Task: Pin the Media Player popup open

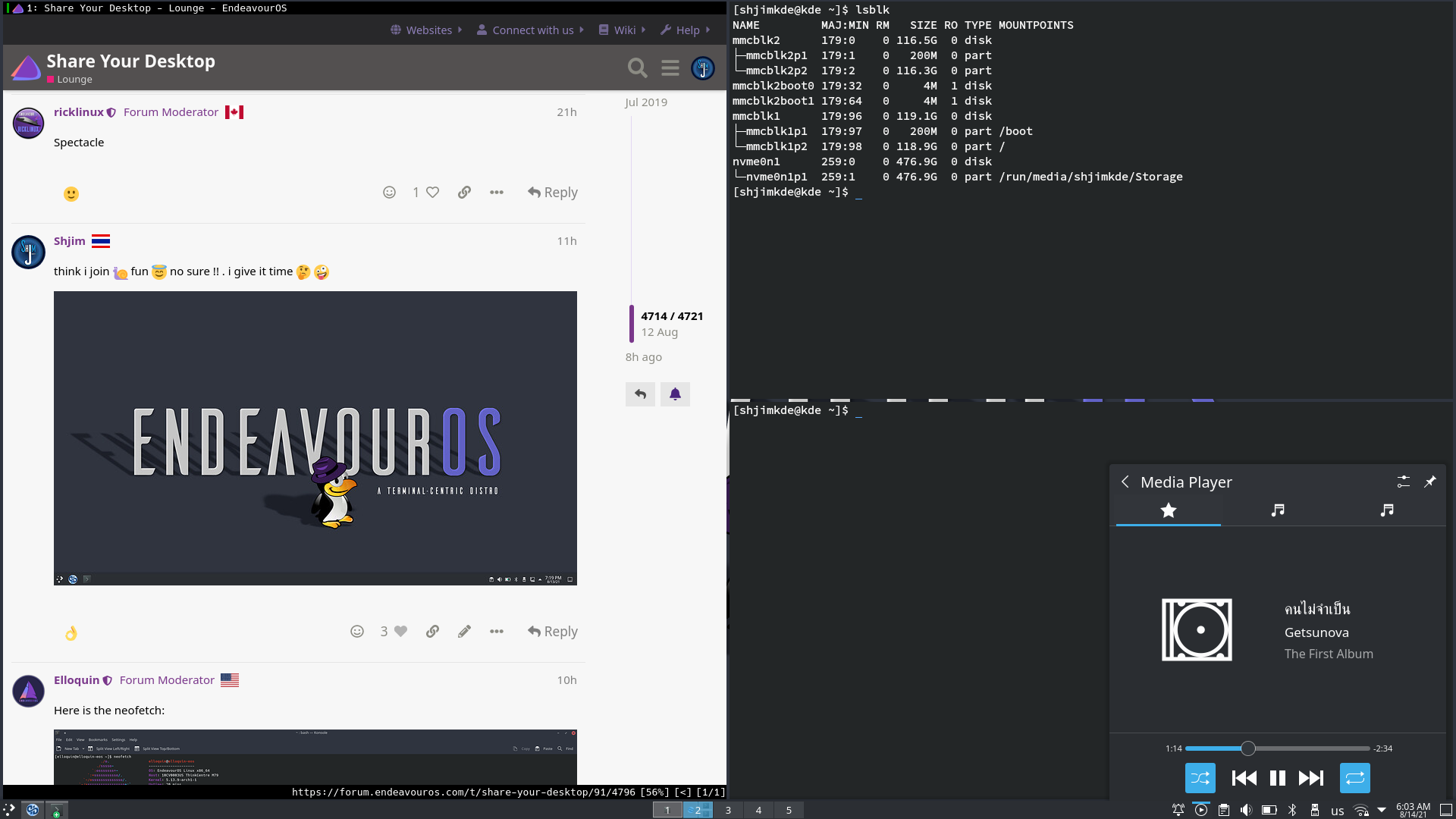Action: [1430, 482]
